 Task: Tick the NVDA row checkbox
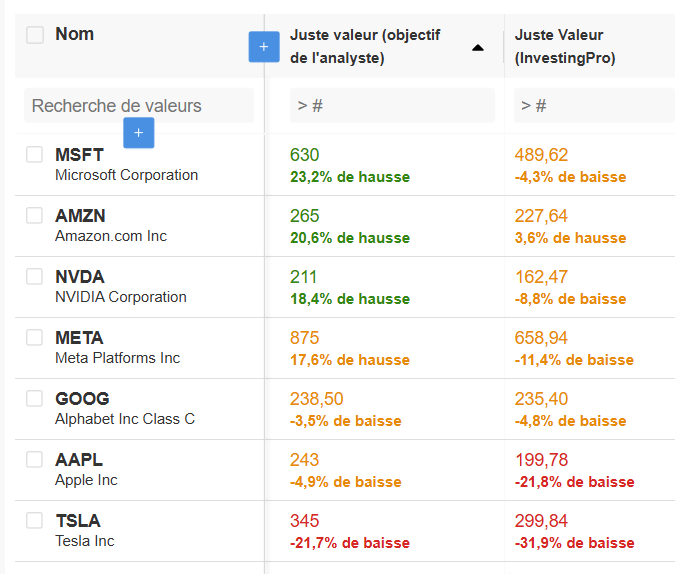tap(35, 276)
